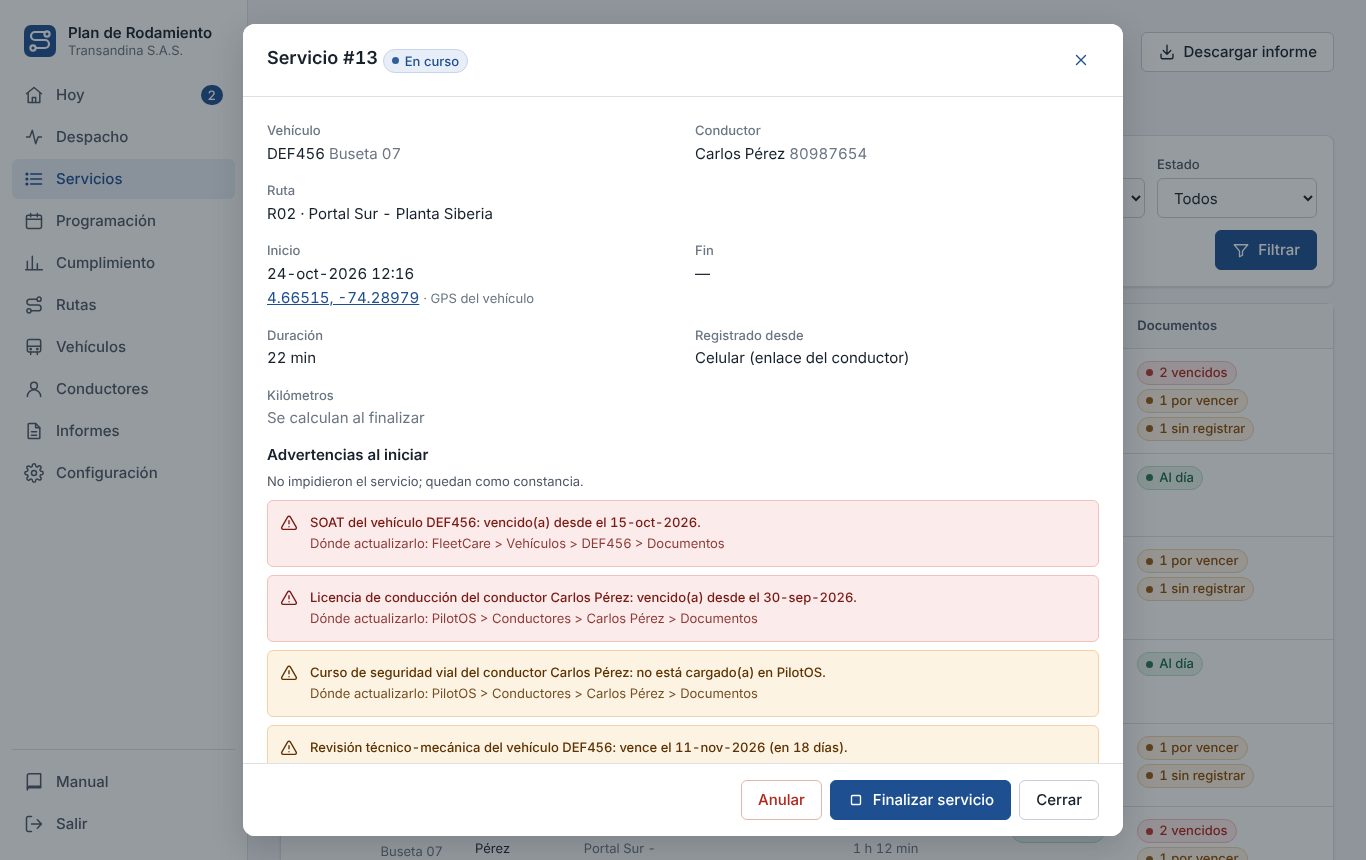
Task: Click the Vehículos bus icon
Action: point(34,347)
